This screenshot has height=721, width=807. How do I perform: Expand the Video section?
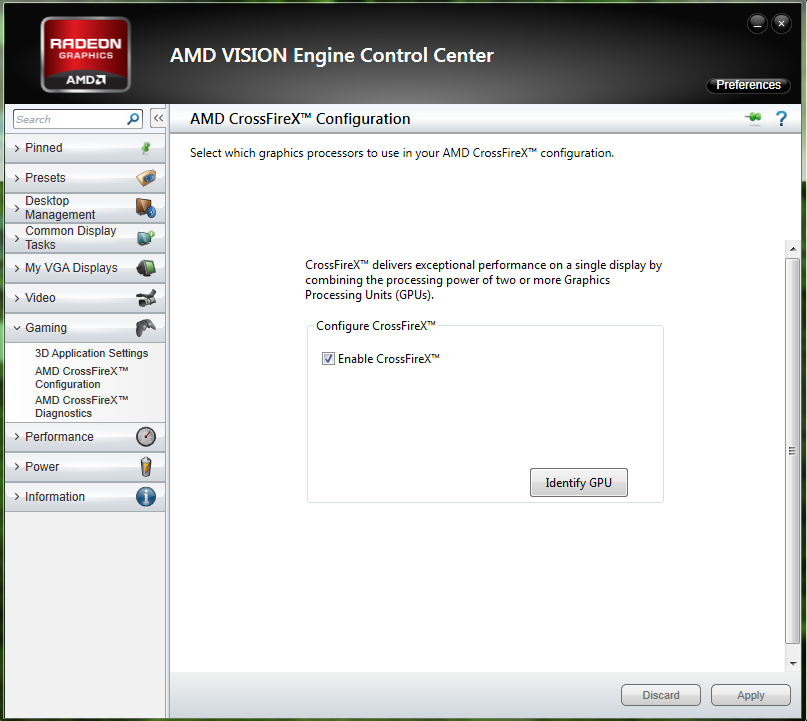(85, 298)
